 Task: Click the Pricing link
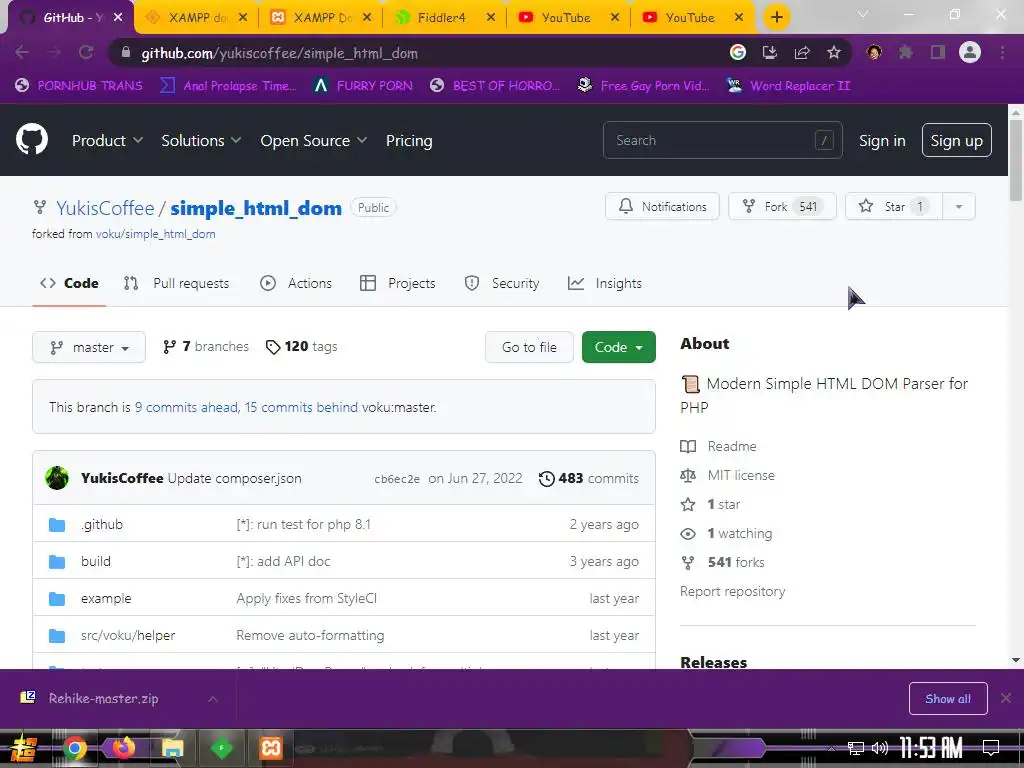[409, 140]
